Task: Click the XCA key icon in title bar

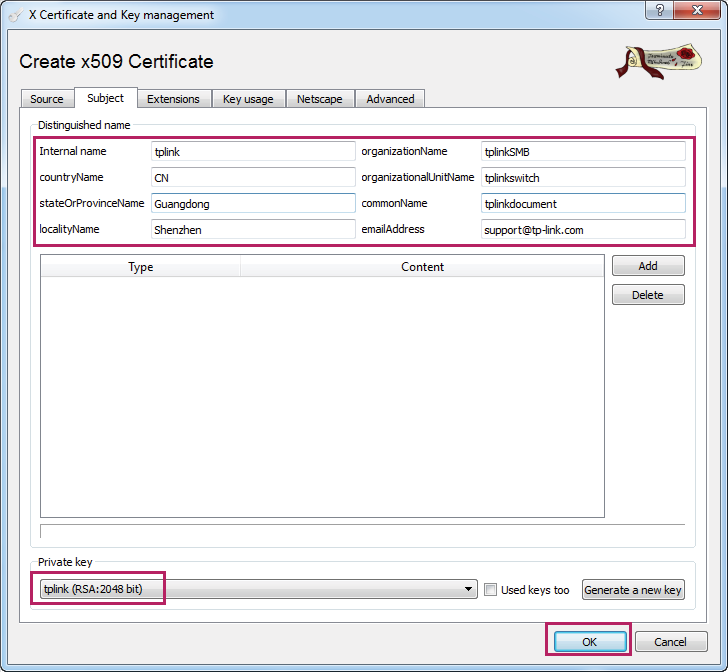Action: [15, 15]
